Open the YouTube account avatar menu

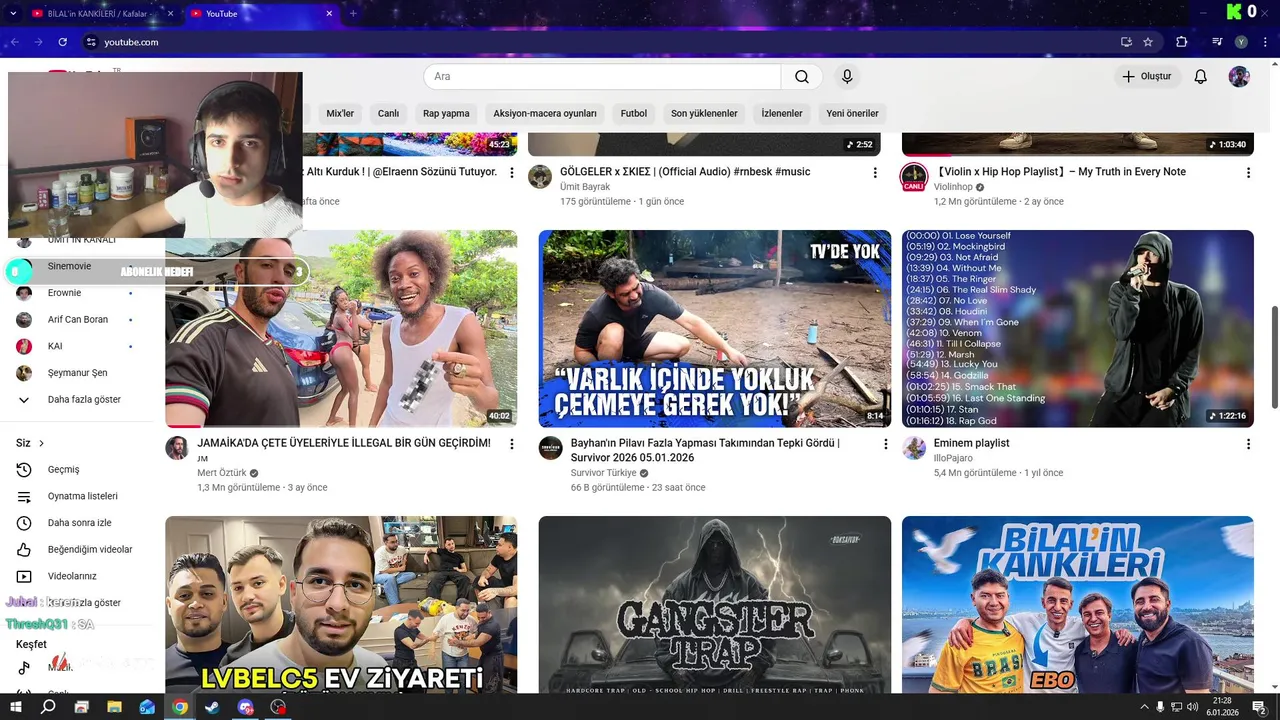(1239, 77)
